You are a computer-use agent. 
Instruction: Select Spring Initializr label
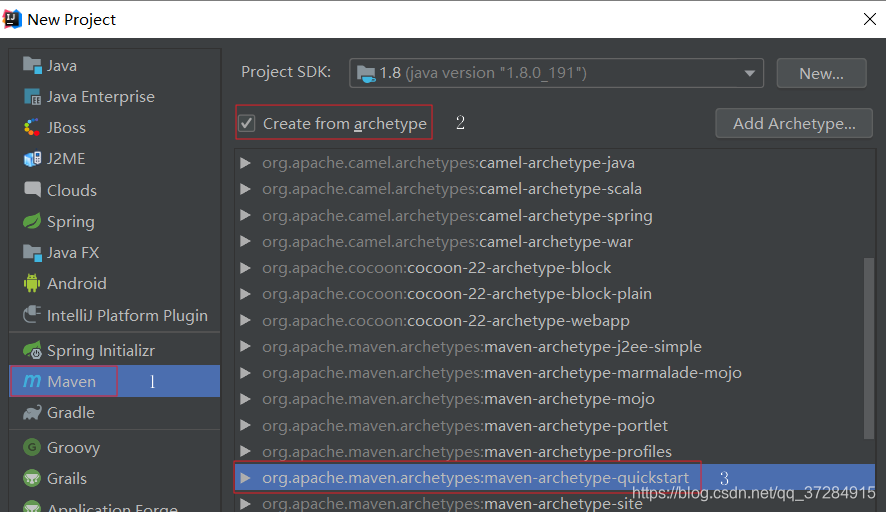(101, 351)
